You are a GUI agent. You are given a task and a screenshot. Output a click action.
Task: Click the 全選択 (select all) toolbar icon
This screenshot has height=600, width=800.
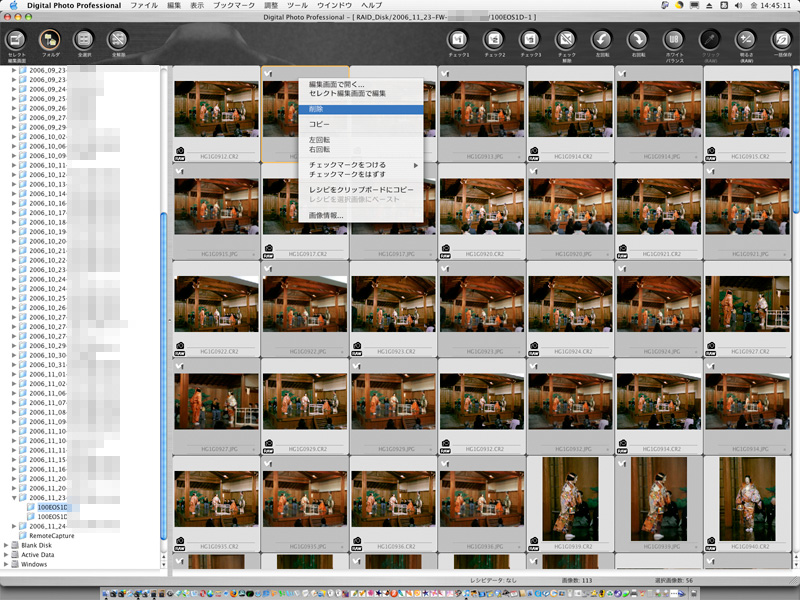[84, 40]
